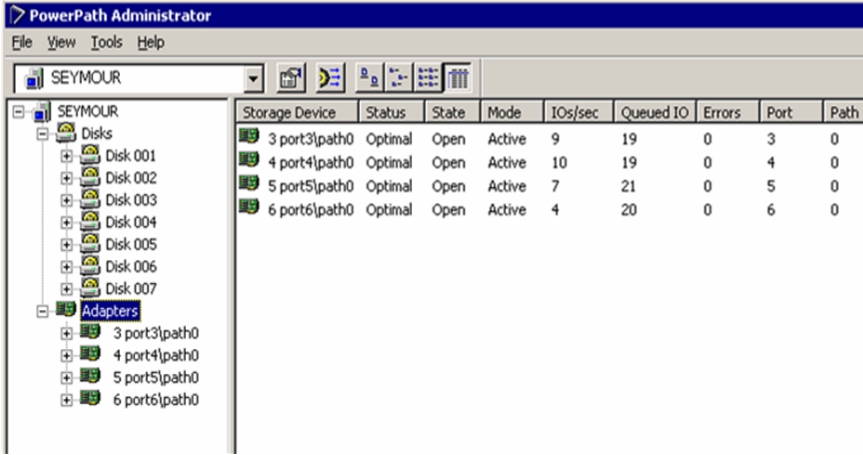Select 3 port3\path0 in the tree
Screen dimensions: 863x455
click(156, 333)
